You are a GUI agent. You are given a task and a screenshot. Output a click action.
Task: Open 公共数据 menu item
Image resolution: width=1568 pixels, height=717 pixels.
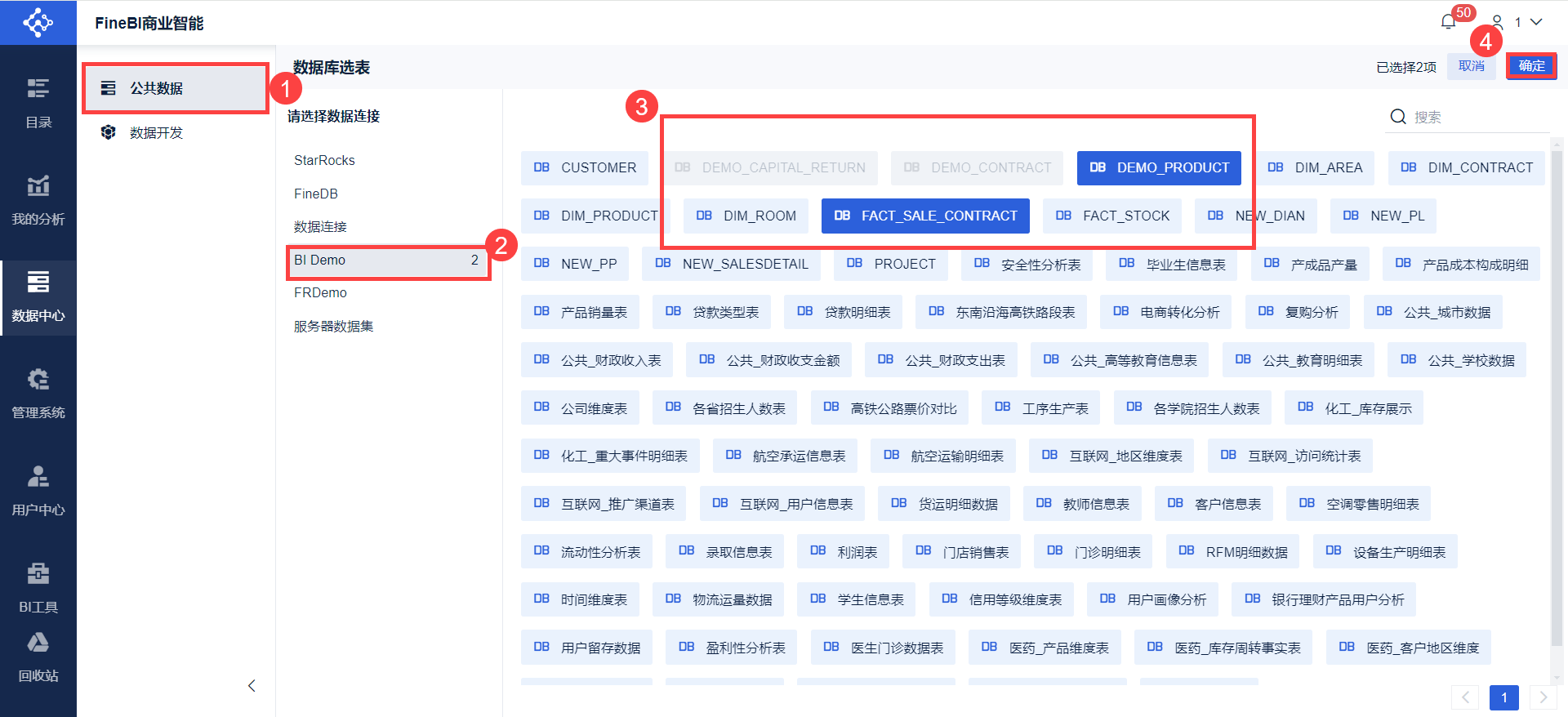point(176,88)
